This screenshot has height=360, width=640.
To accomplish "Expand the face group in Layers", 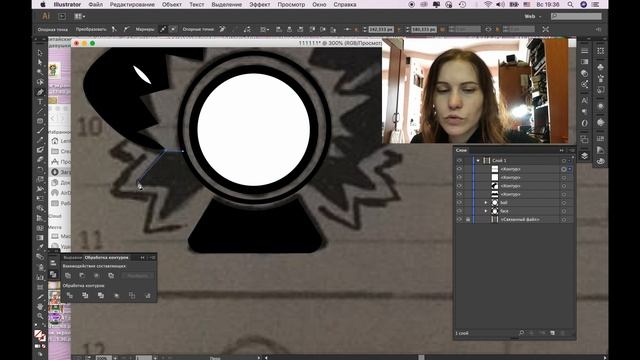I will 486,211.
